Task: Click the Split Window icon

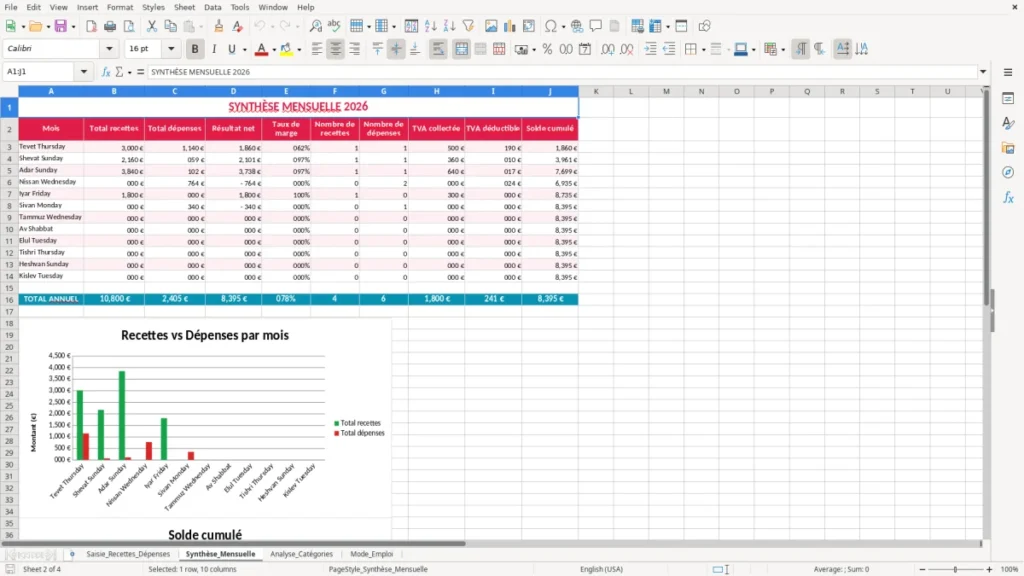Action: (681, 26)
